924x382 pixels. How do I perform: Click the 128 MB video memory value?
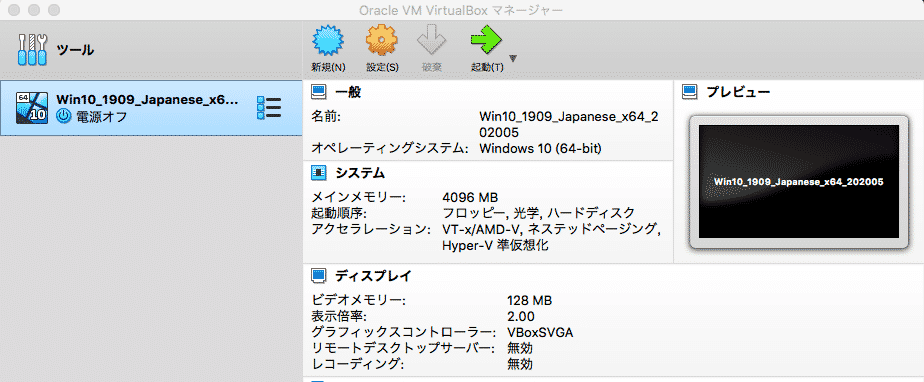point(529,301)
